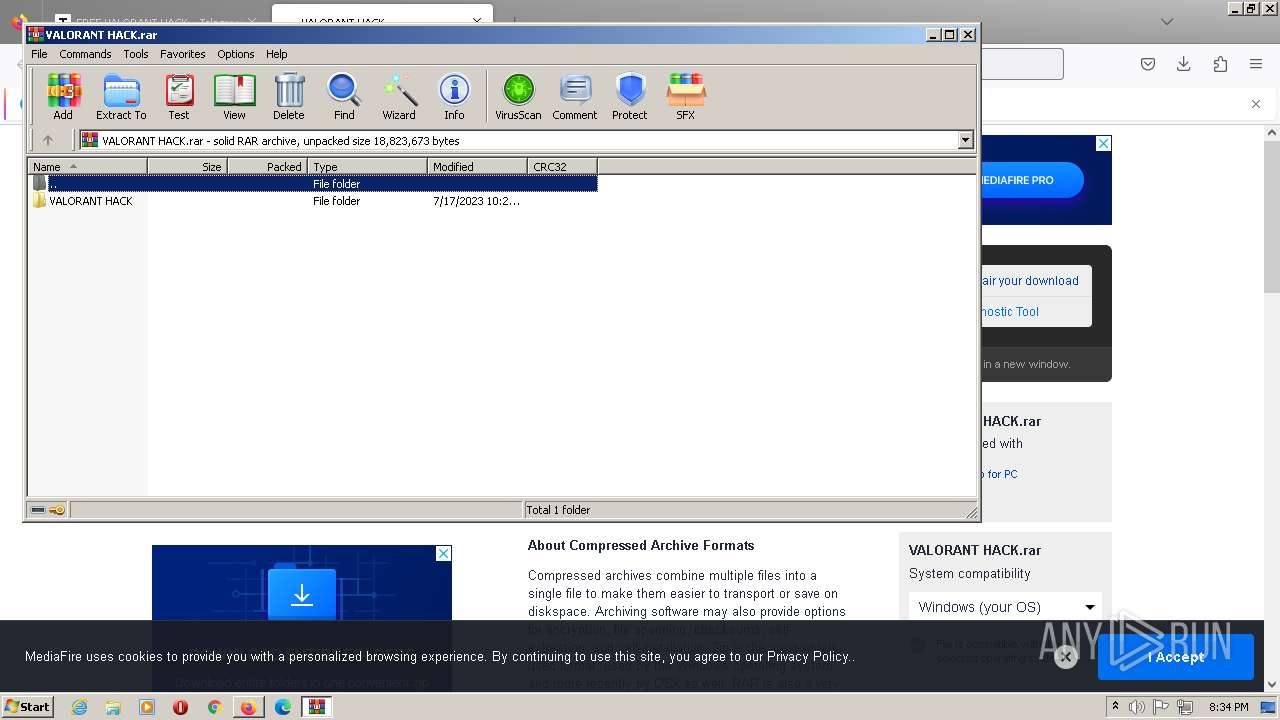The width and height of the screenshot is (1280, 720).
Task: Open Windows Media Player taskbar icon
Action: click(147, 707)
